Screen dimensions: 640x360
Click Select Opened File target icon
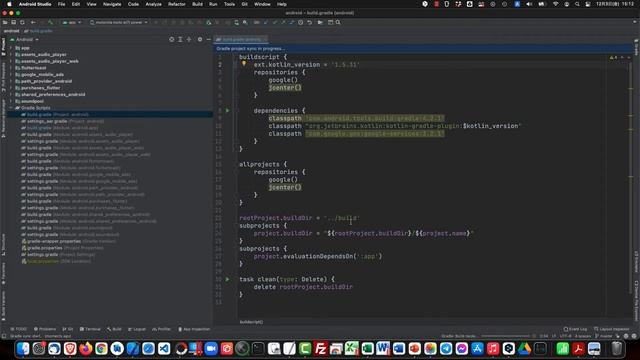tap(171, 40)
